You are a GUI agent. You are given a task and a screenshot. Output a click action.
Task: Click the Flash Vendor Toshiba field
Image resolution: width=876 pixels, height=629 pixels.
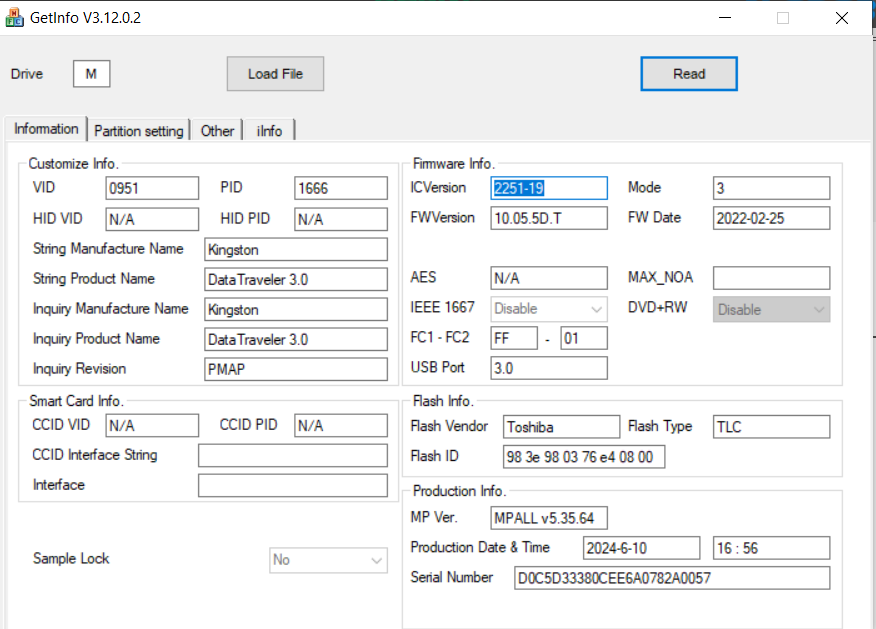[561, 427]
